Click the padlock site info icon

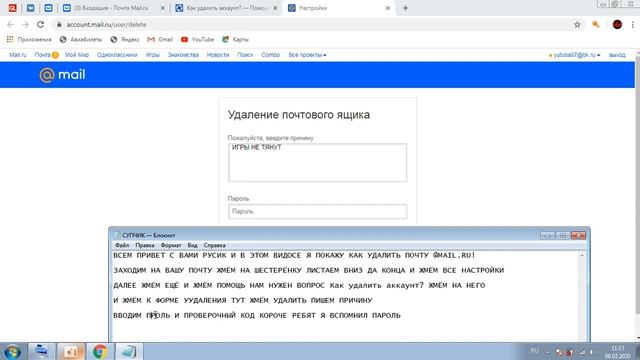pyautogui.click(x=59, y=24)
